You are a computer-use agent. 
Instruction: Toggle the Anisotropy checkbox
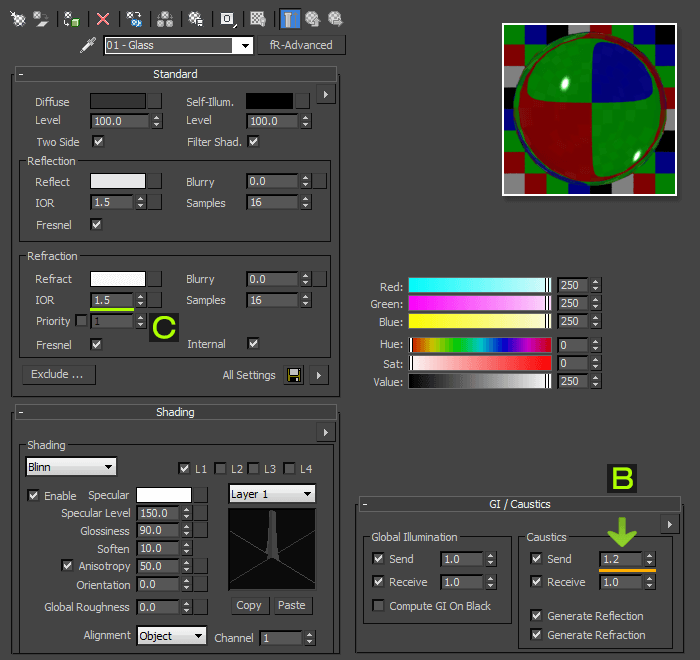click(x=67, y=565)
